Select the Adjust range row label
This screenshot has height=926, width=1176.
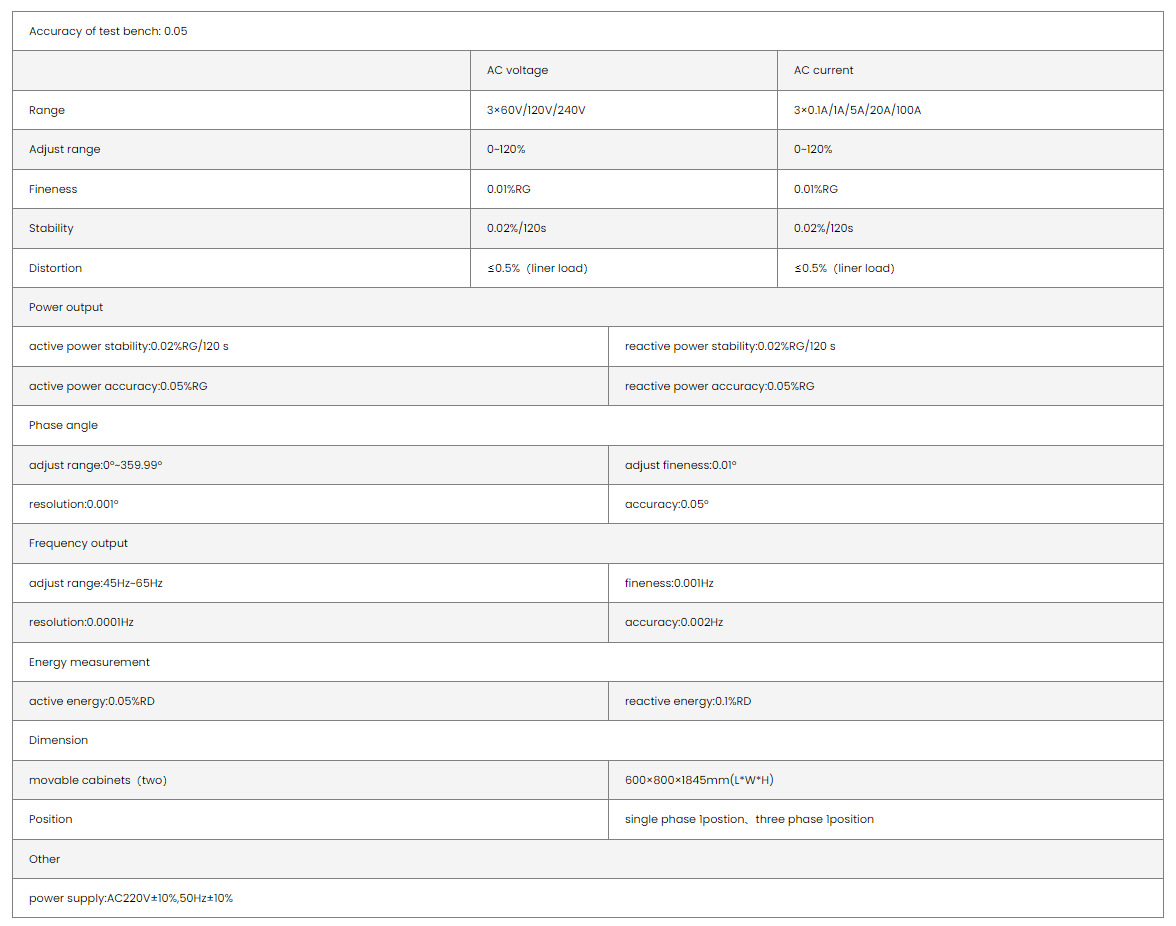[x=65, y=149]
